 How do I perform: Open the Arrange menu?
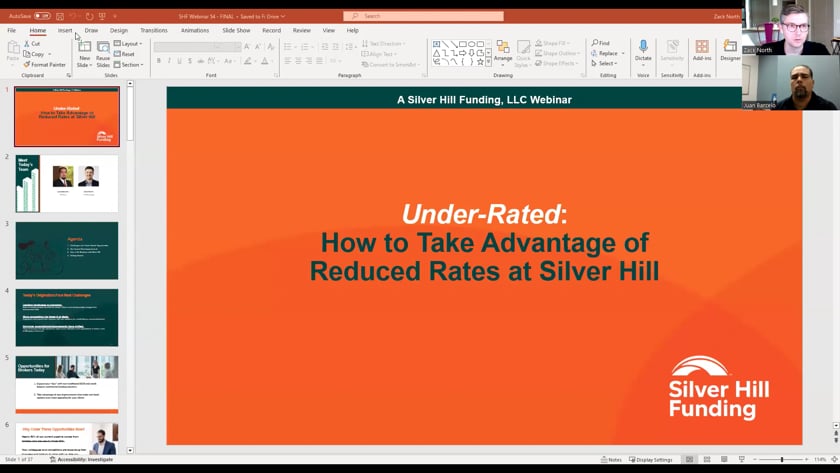(x=502, y=51)
